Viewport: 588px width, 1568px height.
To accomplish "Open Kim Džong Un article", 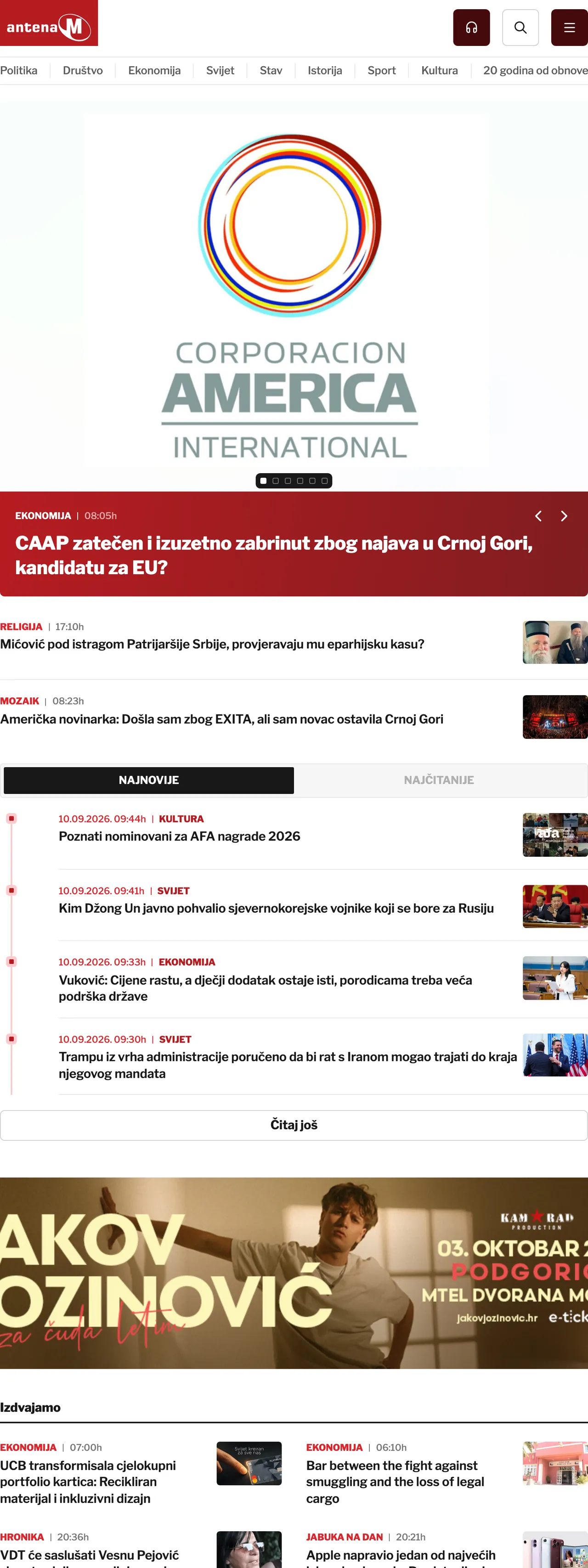I will [x=277, y=908].
